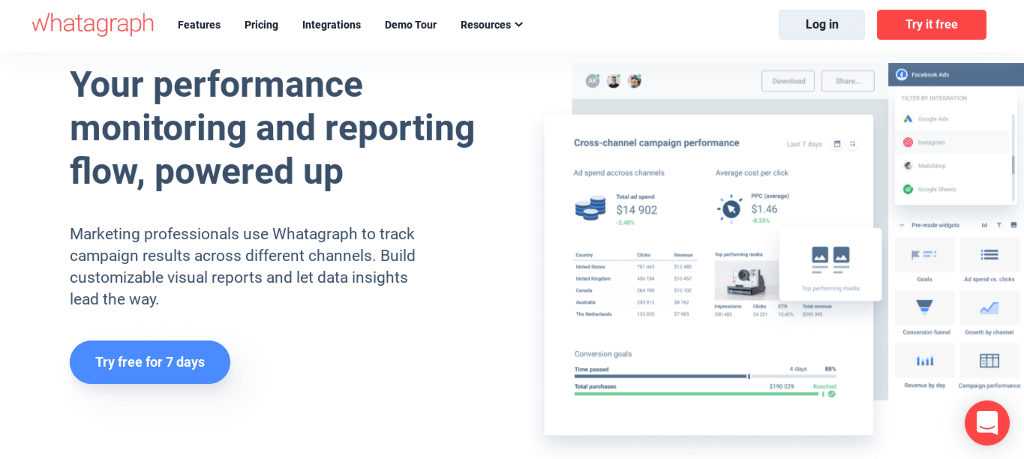Click the Whatagraph logo
The height and width of the screenshot is (459, 1024).
click(x=93, y=25)
